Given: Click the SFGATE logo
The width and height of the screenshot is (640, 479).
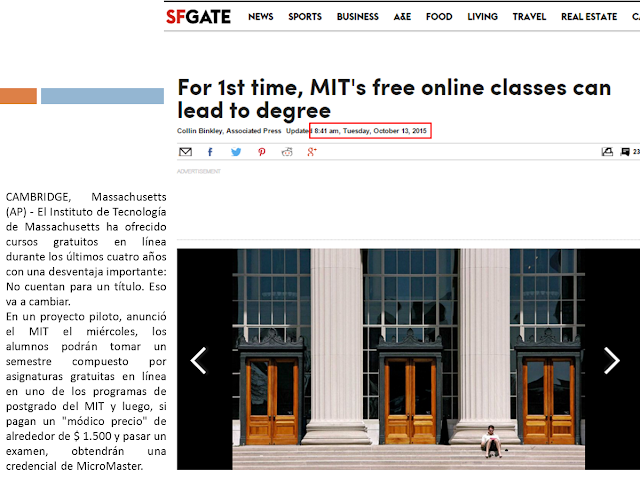Looking at the screenshot, I should click(x=198, y=17).
